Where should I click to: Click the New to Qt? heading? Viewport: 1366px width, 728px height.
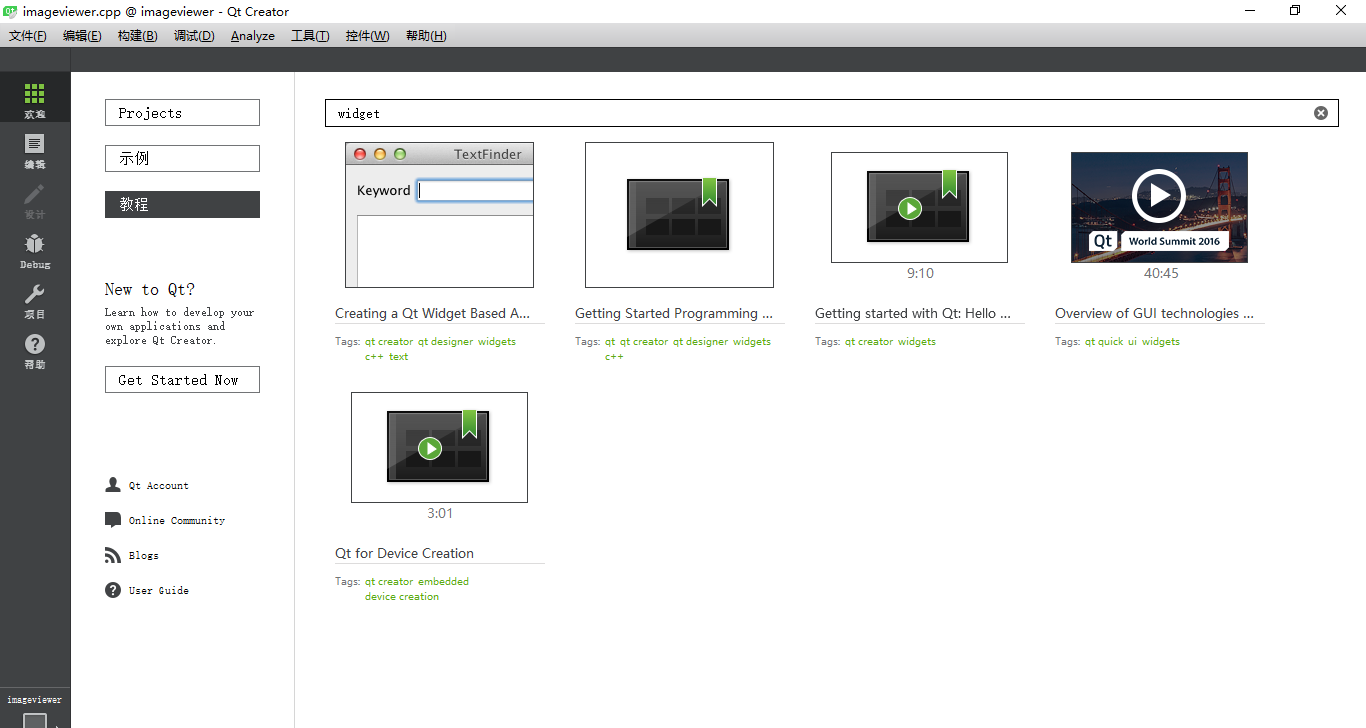(x=150, y=289)
